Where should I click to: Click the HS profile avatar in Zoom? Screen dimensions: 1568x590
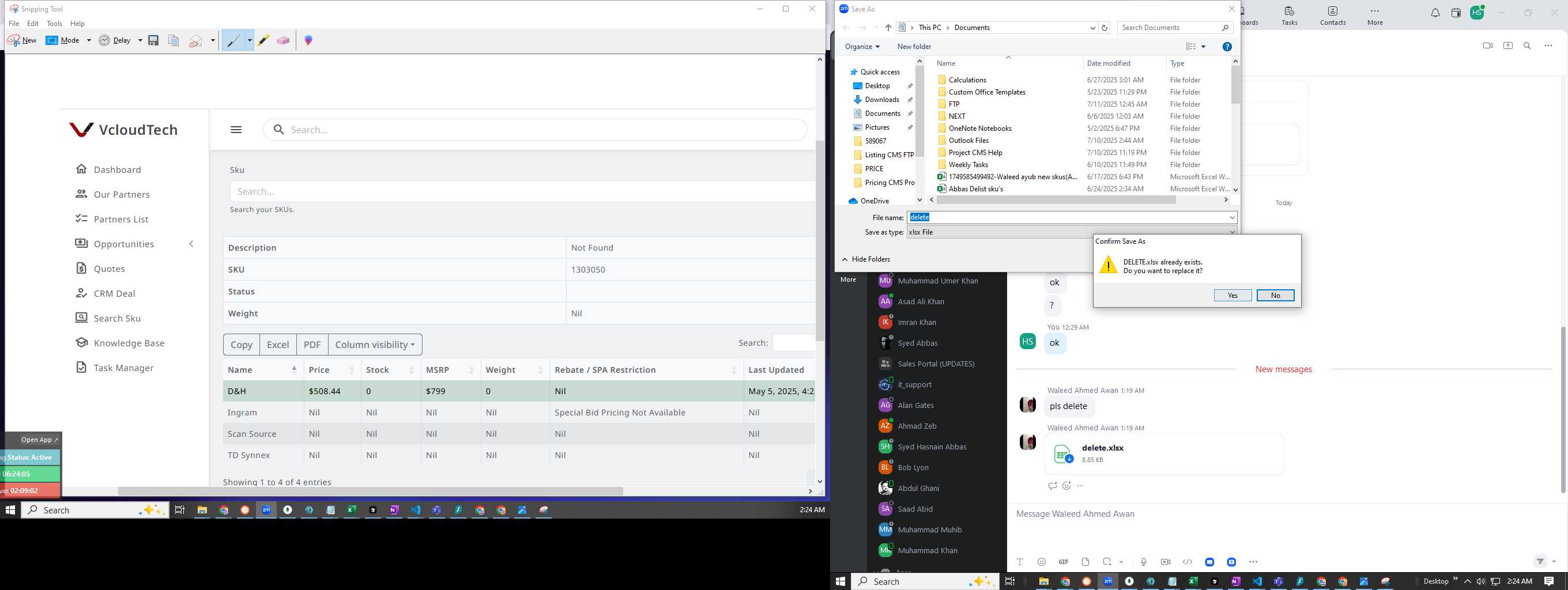[x=1477, y=13]
